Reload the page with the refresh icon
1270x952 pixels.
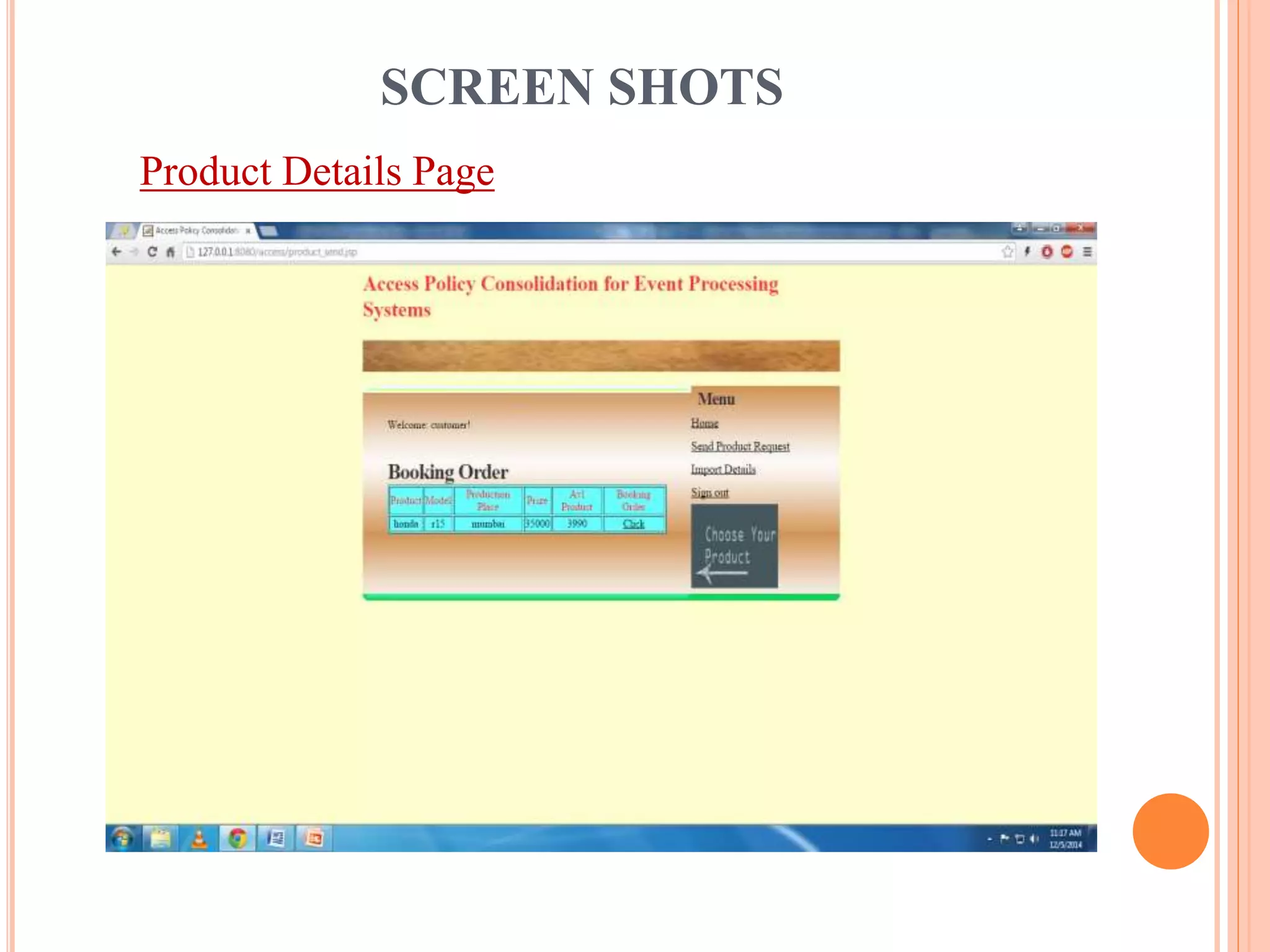[x=153, y=252]
